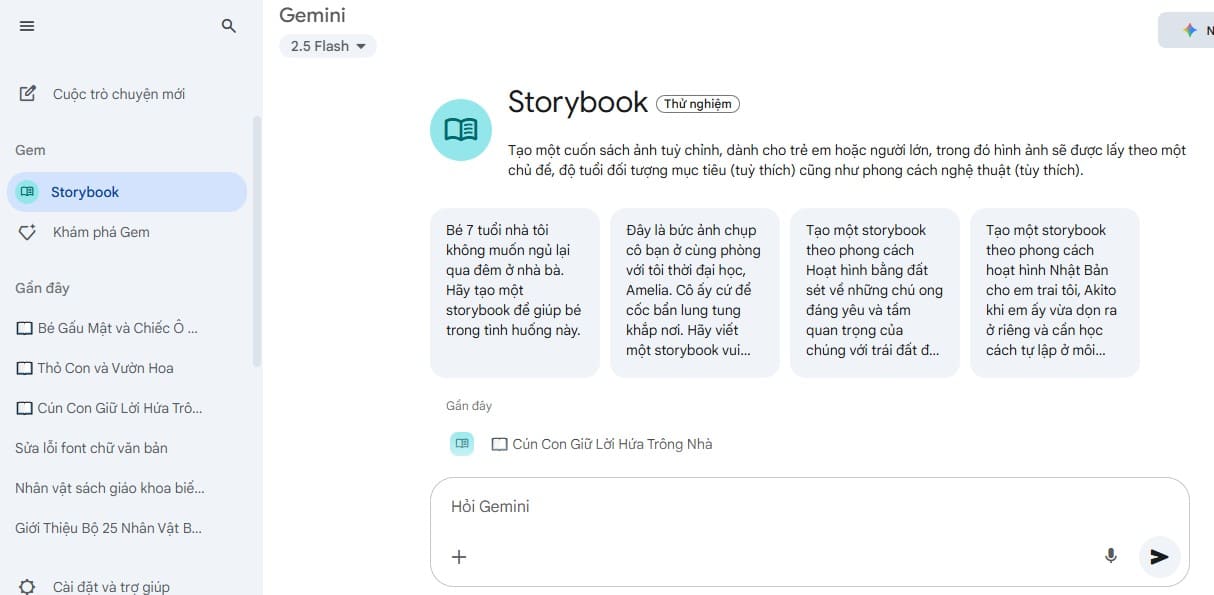The image size is (1214, 595).
Task: Click the large Storybook book icon
Action: (460, 130)
